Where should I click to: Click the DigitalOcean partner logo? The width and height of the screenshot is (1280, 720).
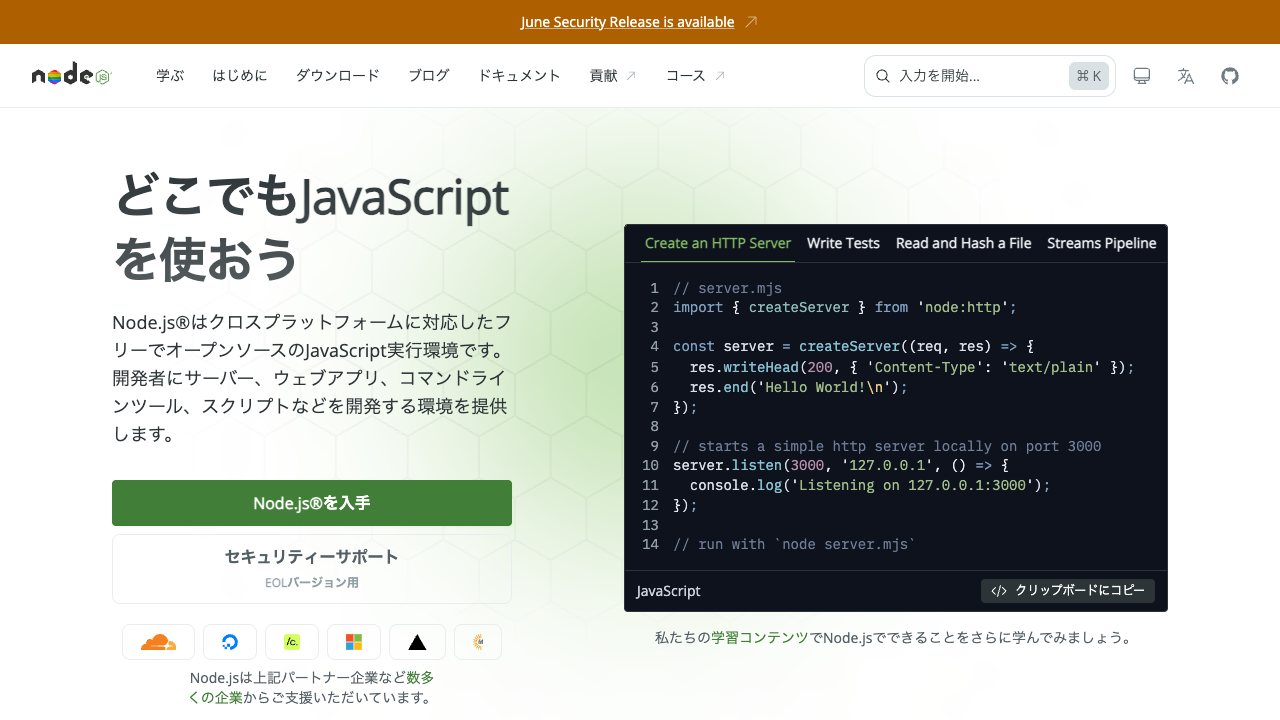[x=230, y=642]
